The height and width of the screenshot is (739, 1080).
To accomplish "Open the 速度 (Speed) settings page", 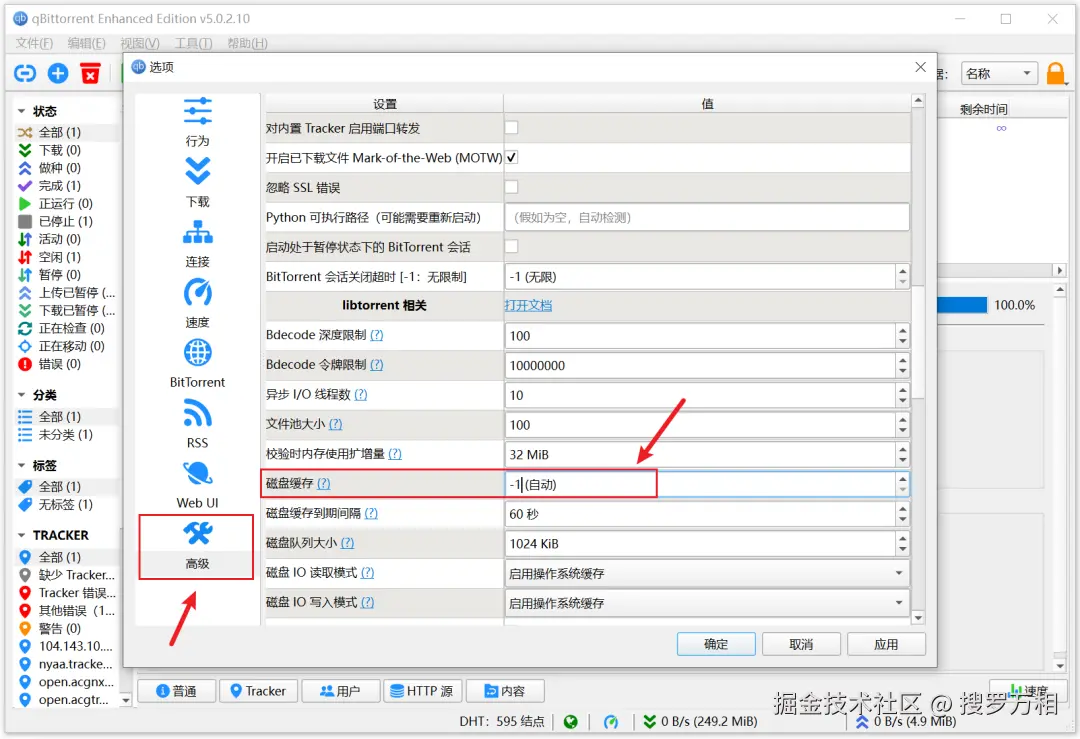I will (x=197, y=304).
